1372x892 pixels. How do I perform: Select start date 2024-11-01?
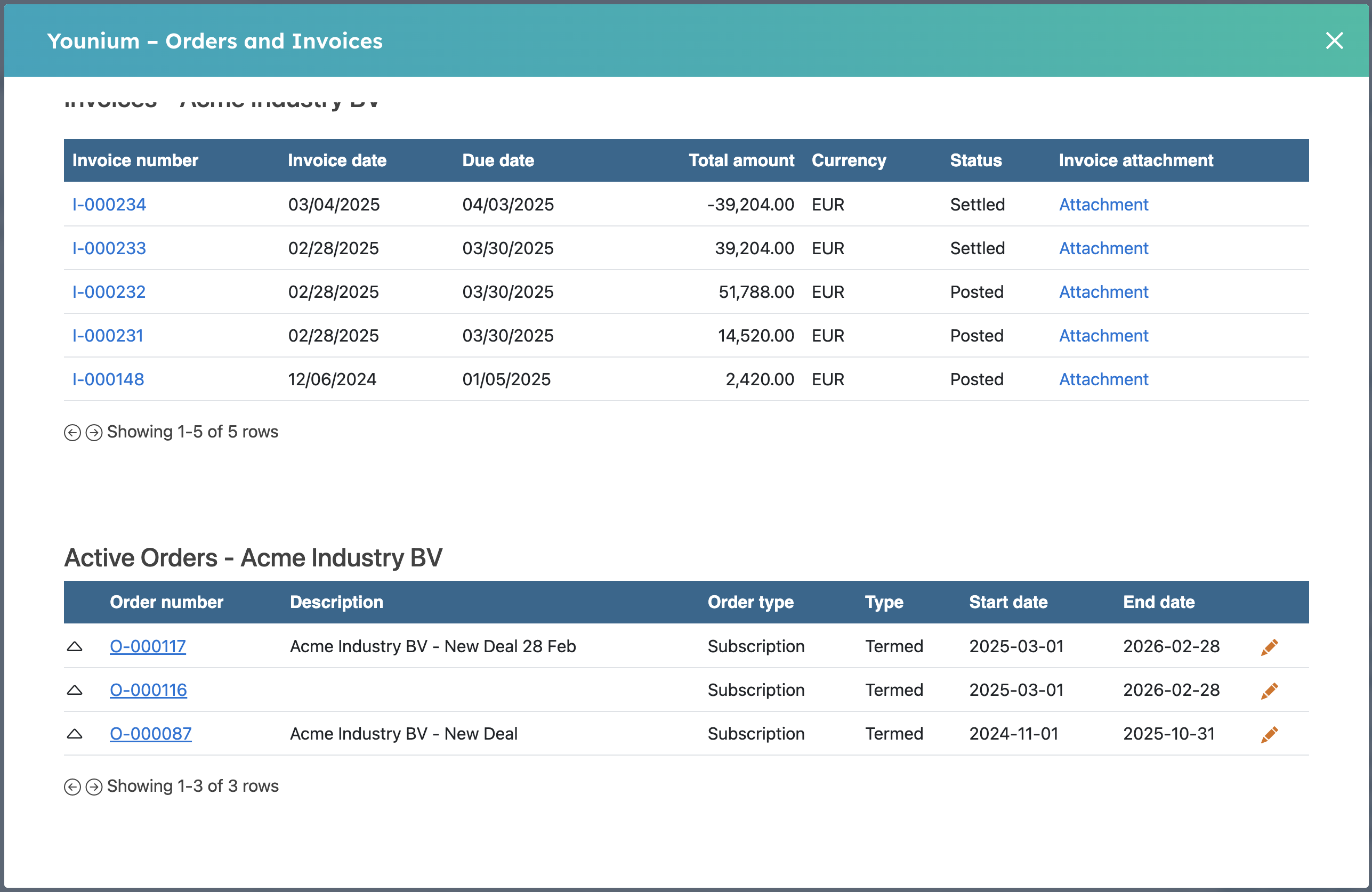pyautogui.click(x=1013, y=734)
